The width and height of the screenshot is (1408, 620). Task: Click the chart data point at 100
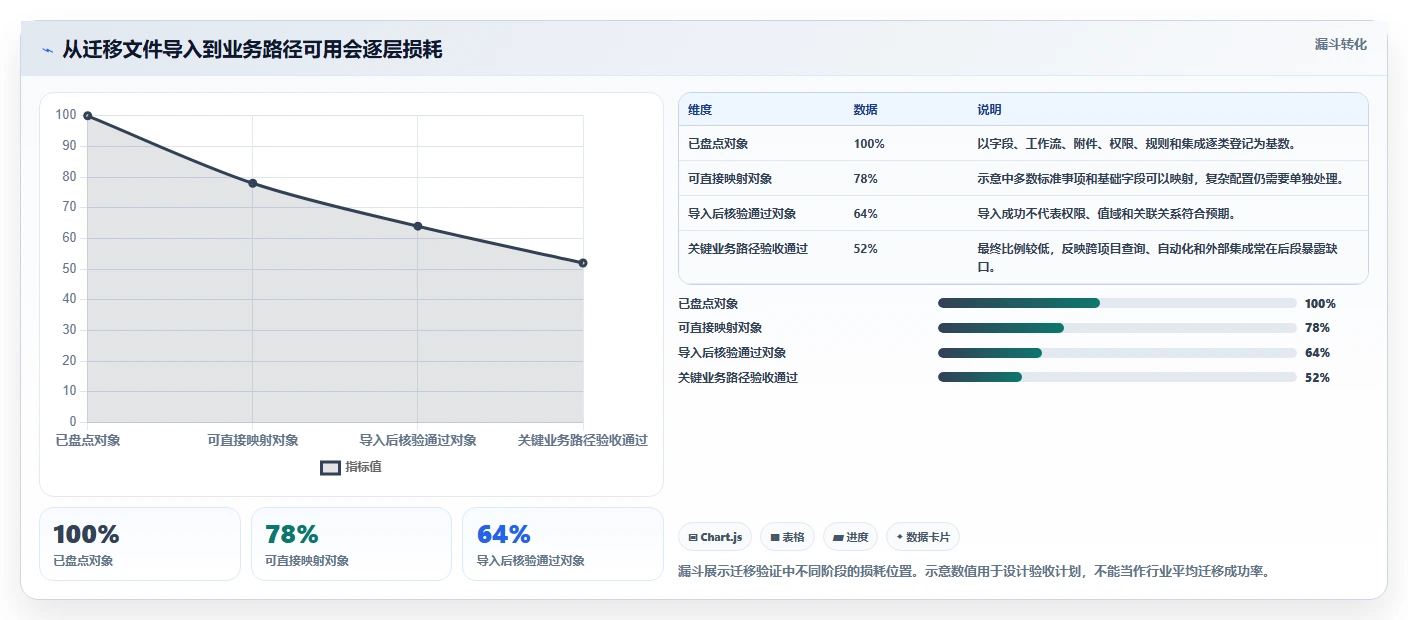click(x=88, y=116)
